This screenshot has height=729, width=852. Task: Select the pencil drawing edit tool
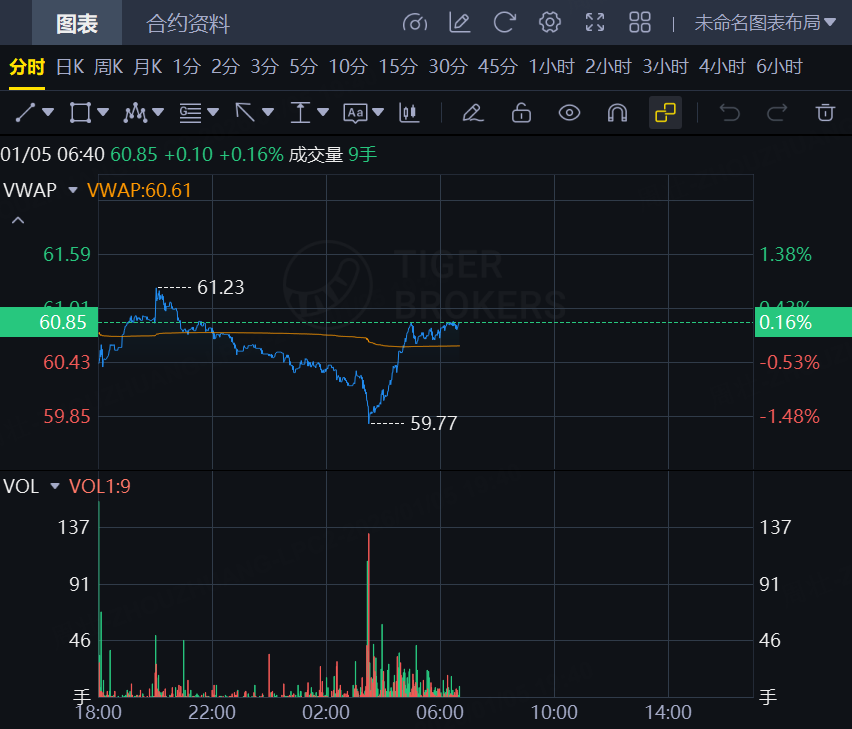tap(473, 113)
